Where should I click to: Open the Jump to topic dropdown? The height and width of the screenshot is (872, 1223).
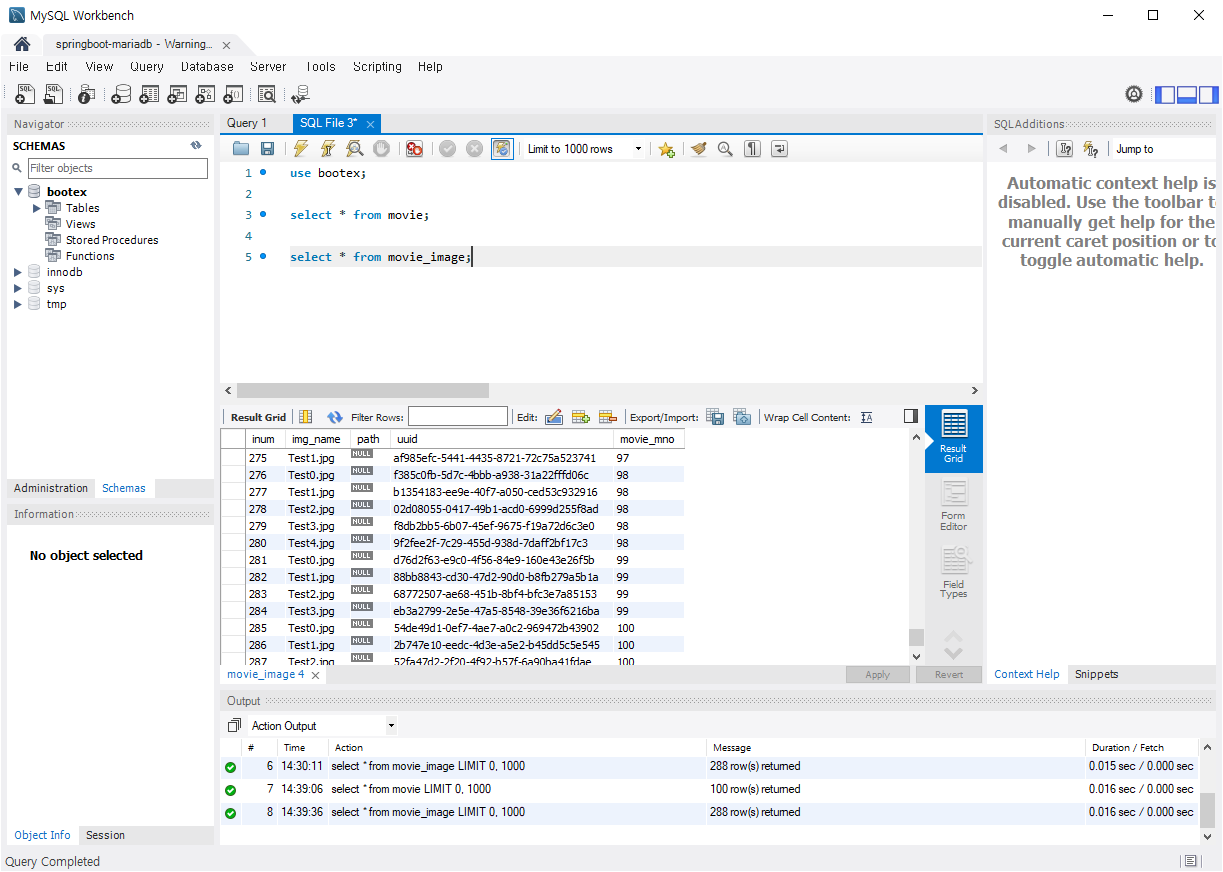tap(1166, 149)
